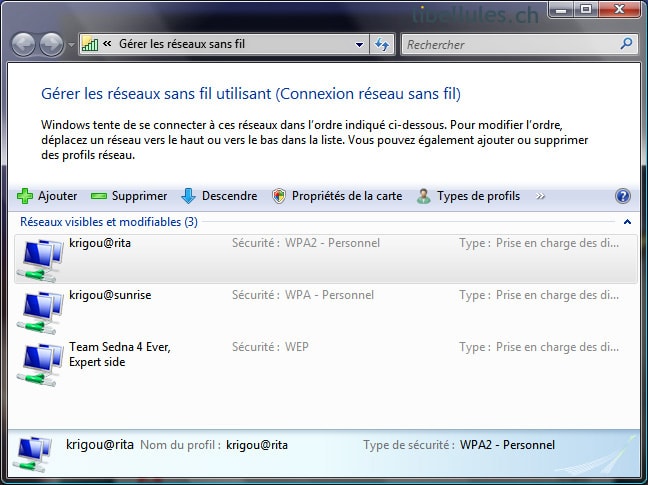Image resolution: width=648 pixels, height=485 pixels.
Task: Click the green plus Ajouter icon
Action: [x=25, y=196]
